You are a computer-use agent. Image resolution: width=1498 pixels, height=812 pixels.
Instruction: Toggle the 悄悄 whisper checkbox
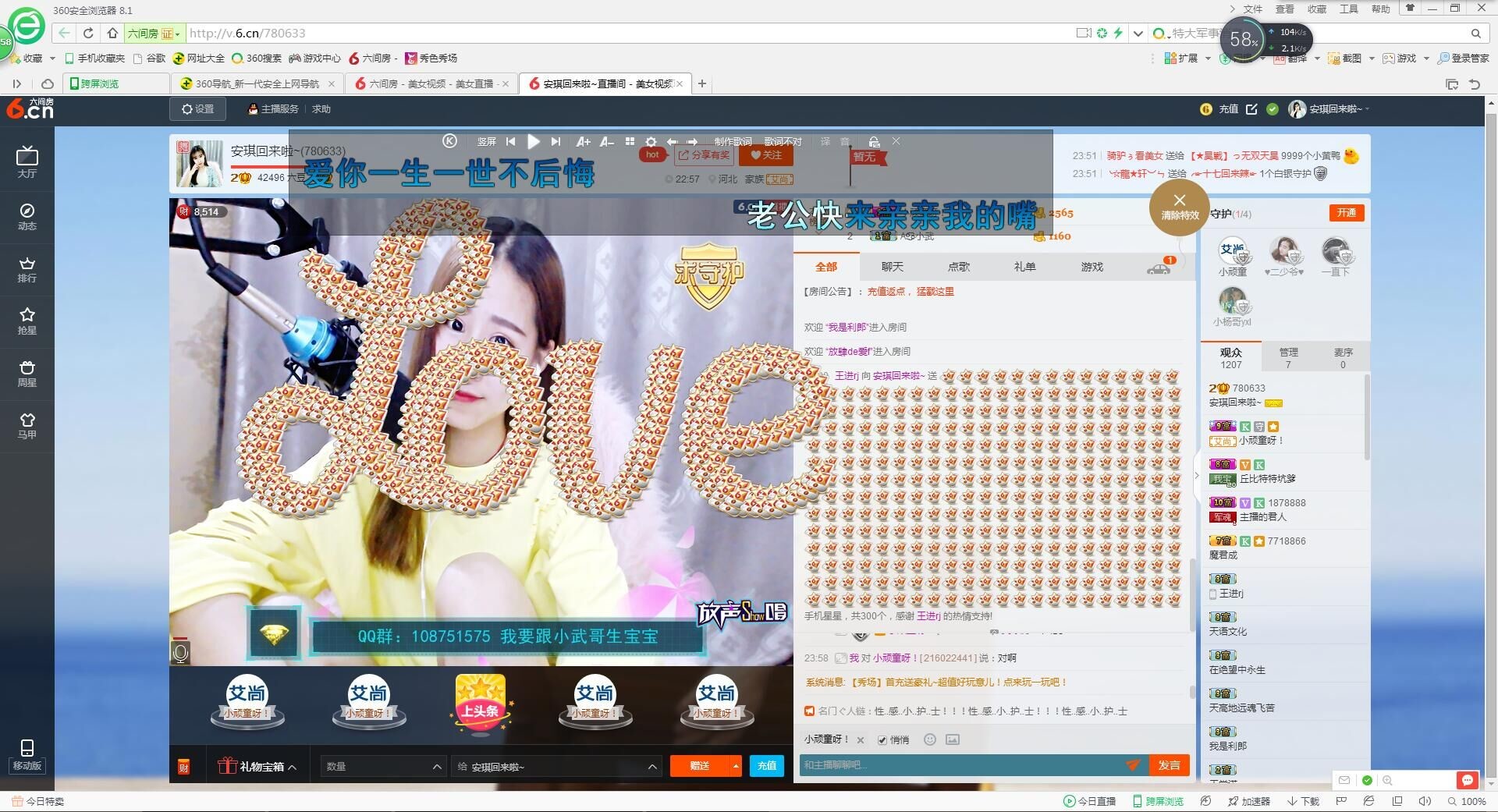[882, 739]
